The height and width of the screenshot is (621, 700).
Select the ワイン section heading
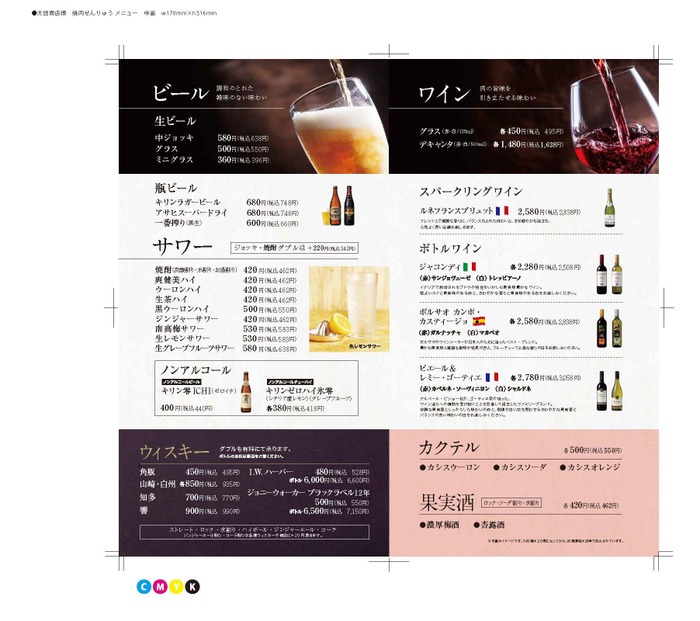[443, 95]
